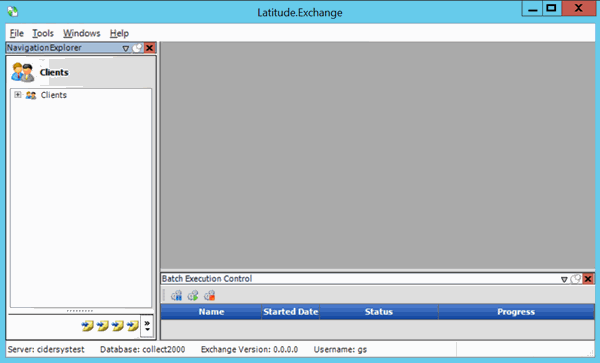Click the third yellow navigation shortcut icon
Screen dimensions: 600x363
(117, 326)
